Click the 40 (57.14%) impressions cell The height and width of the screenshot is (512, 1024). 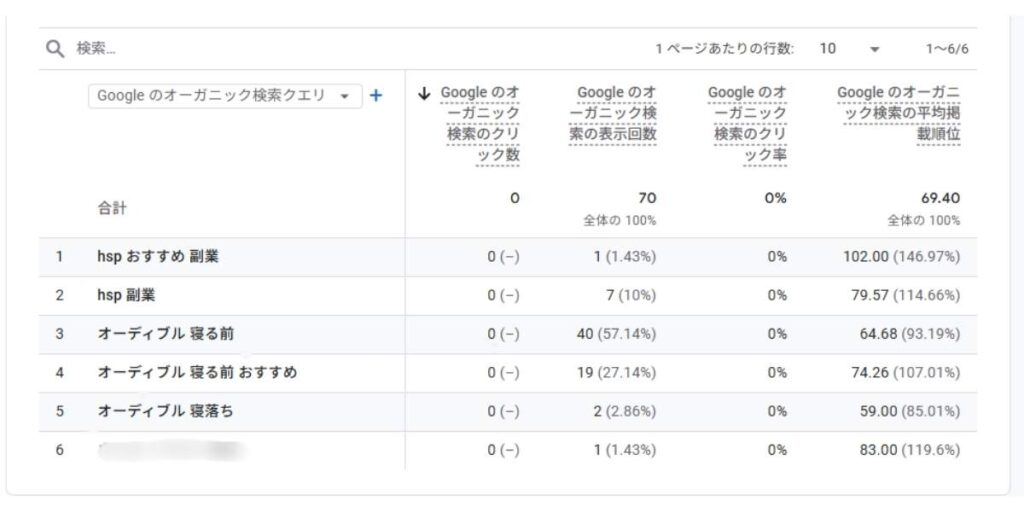616,334
